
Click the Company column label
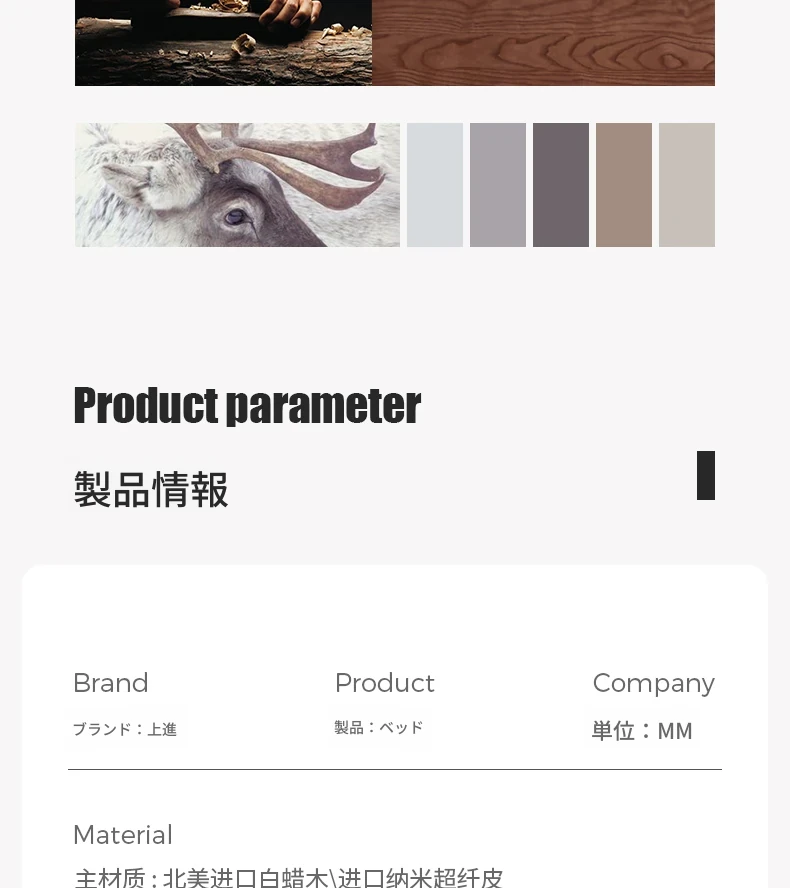click(x=654, y=684)
